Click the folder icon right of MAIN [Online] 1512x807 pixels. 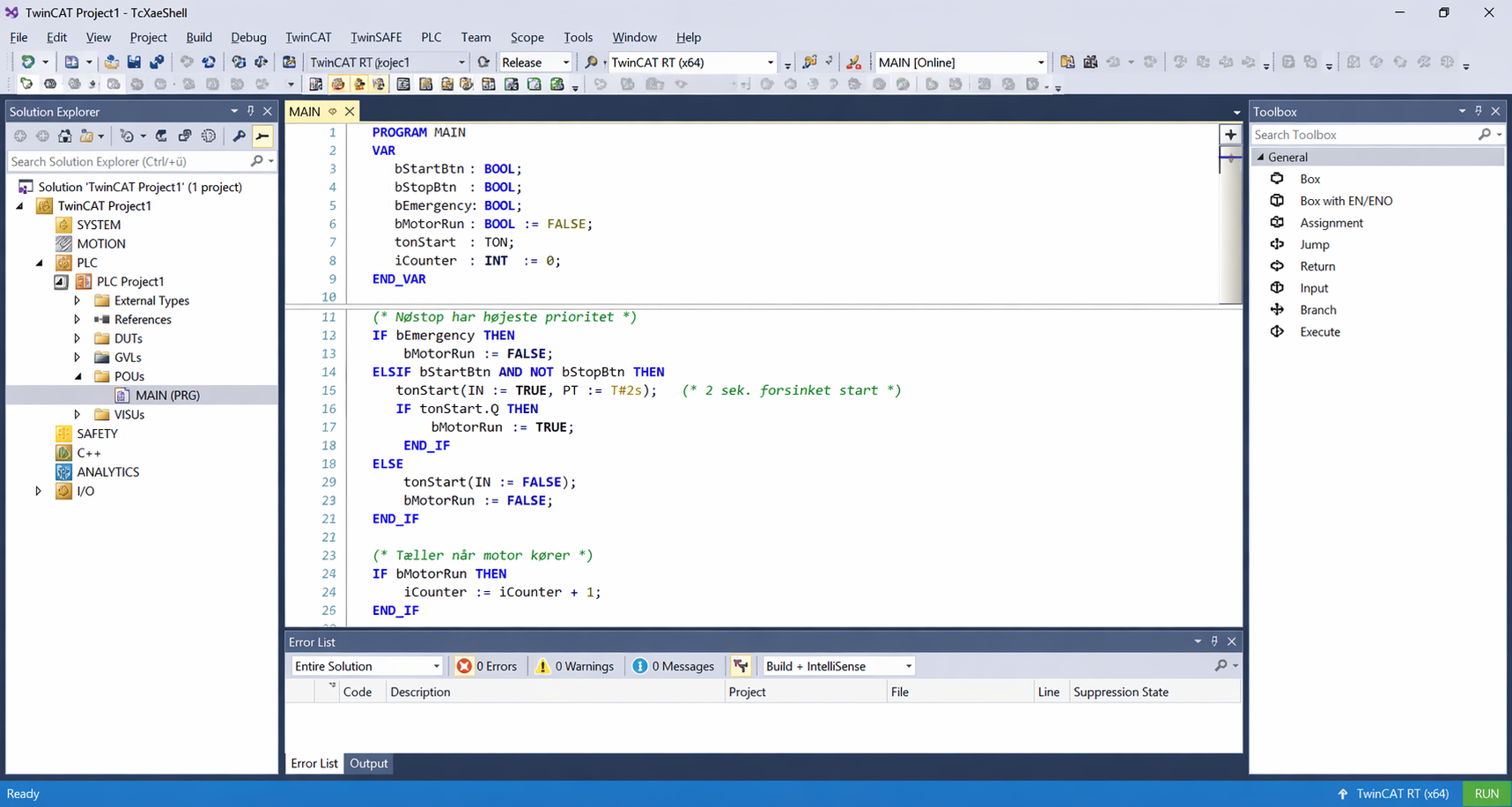click(1067, 62)
